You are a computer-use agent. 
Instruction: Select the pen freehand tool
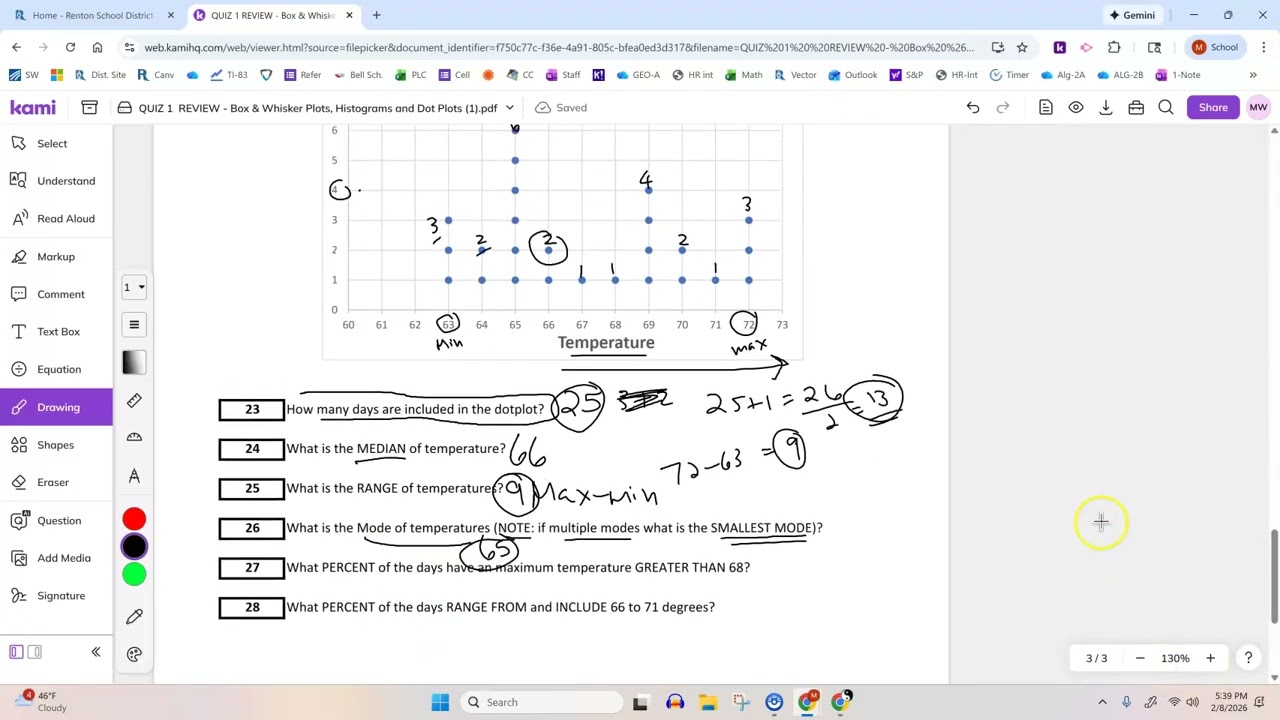pyautogui.click(x=134, y=616)
